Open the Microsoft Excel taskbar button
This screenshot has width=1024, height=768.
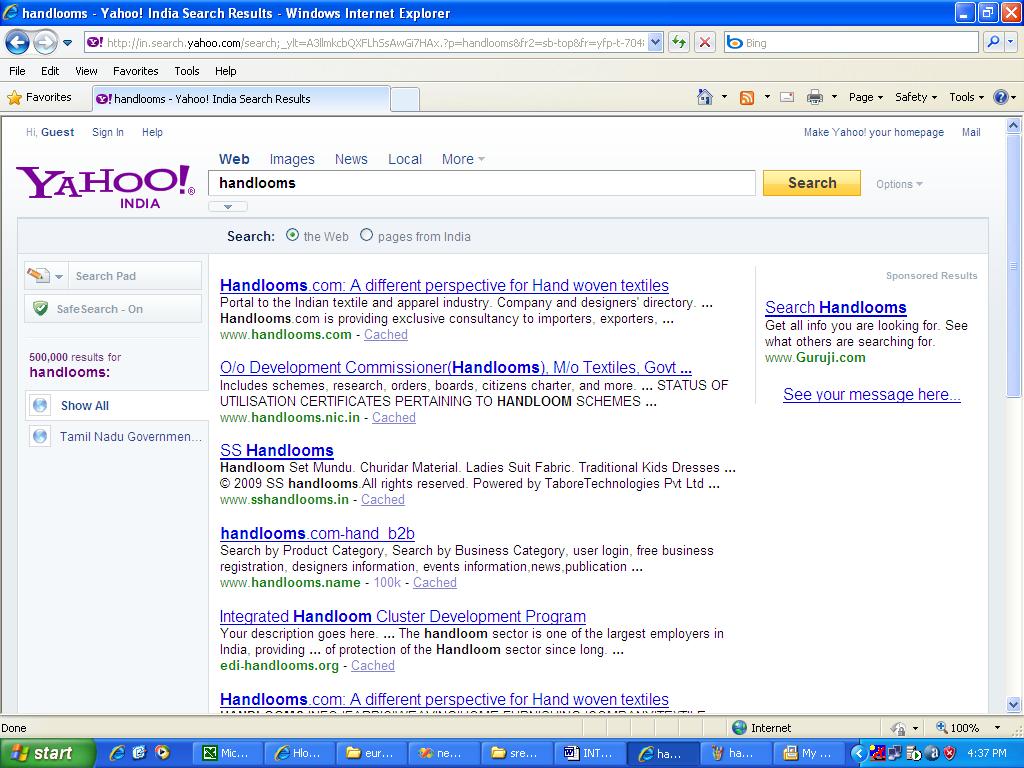pos(227,753)
